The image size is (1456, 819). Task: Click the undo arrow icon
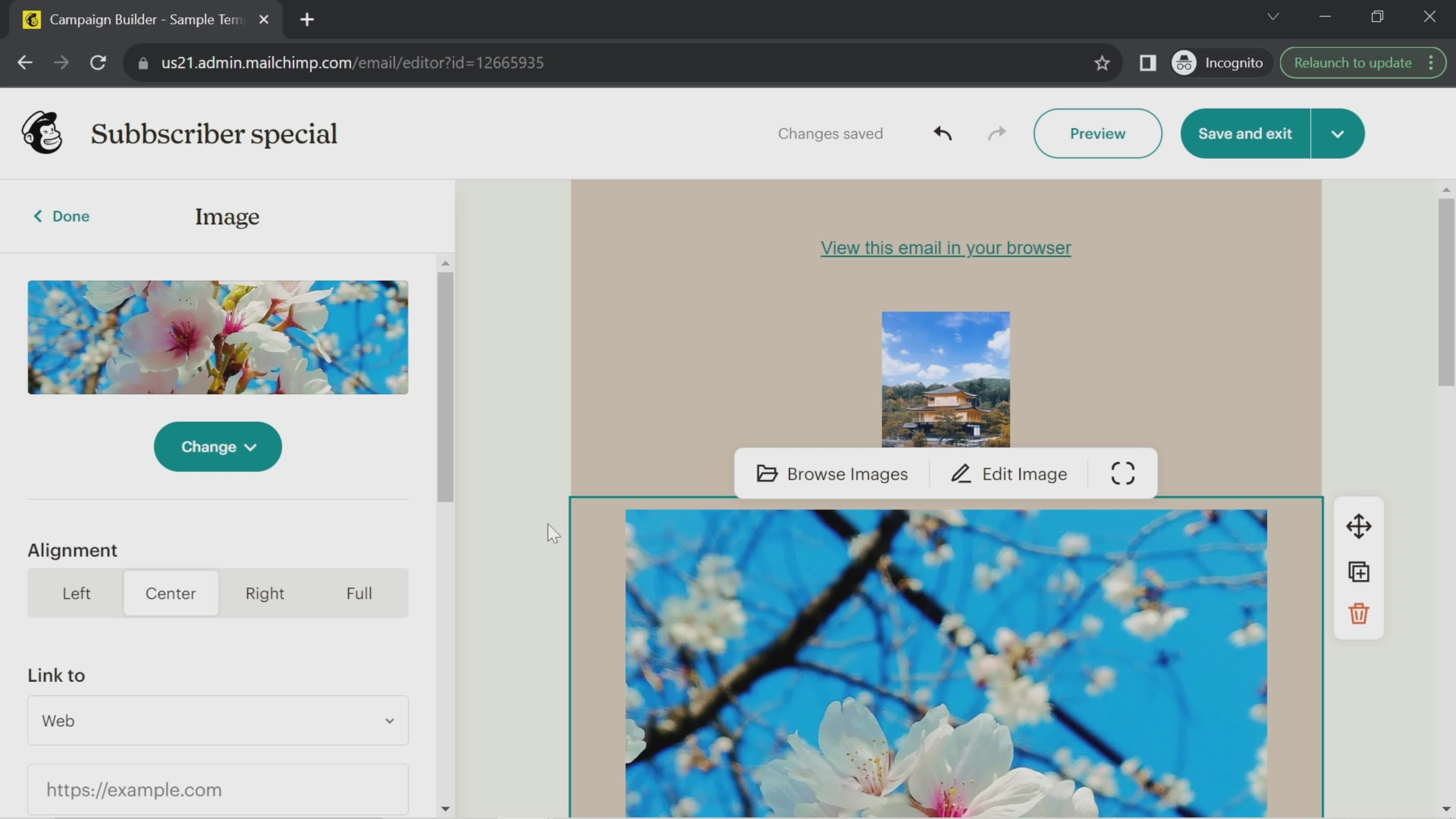[x=942, y=133]
